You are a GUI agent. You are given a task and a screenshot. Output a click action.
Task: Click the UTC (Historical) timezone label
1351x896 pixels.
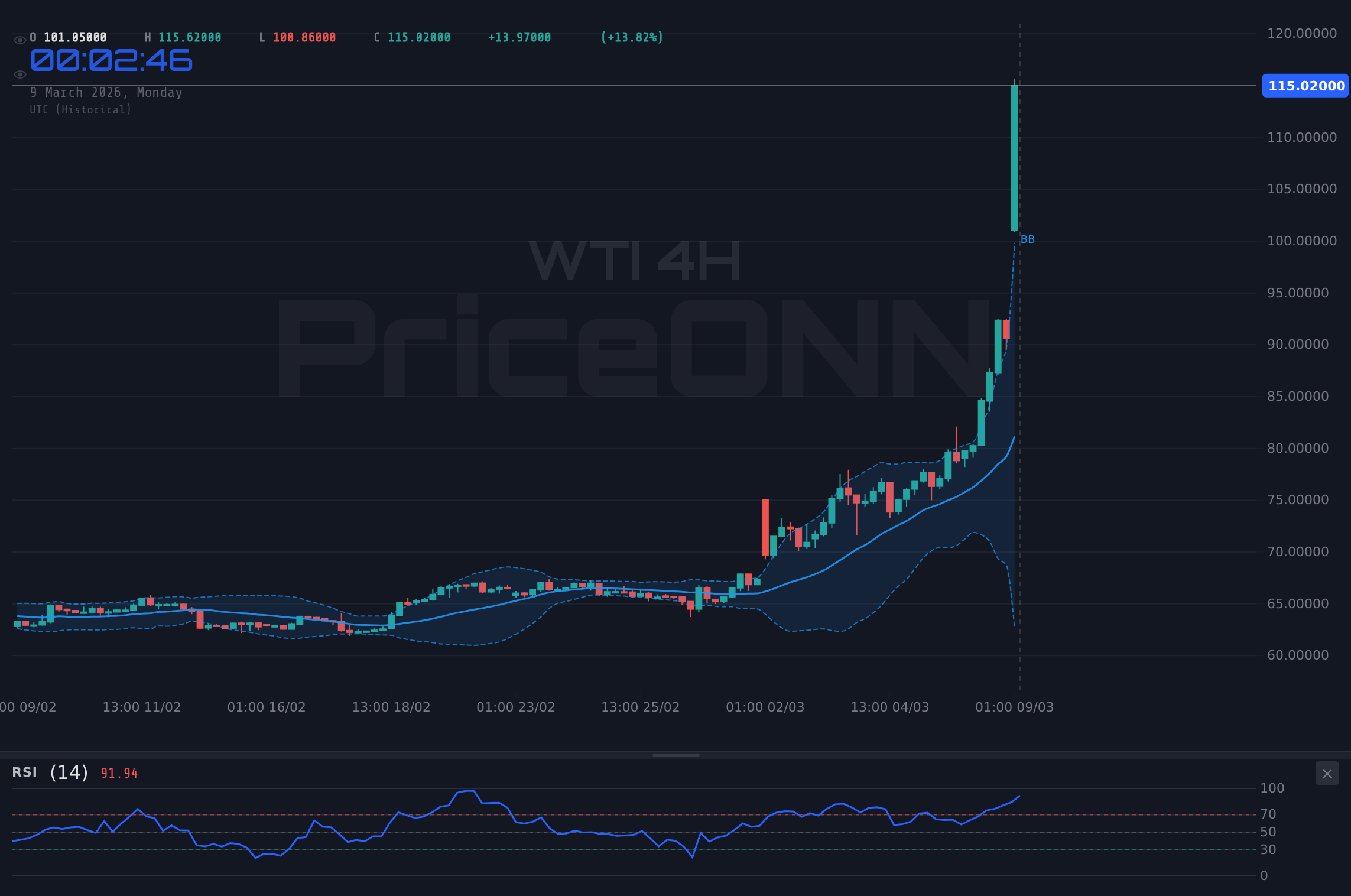point(81,110)
